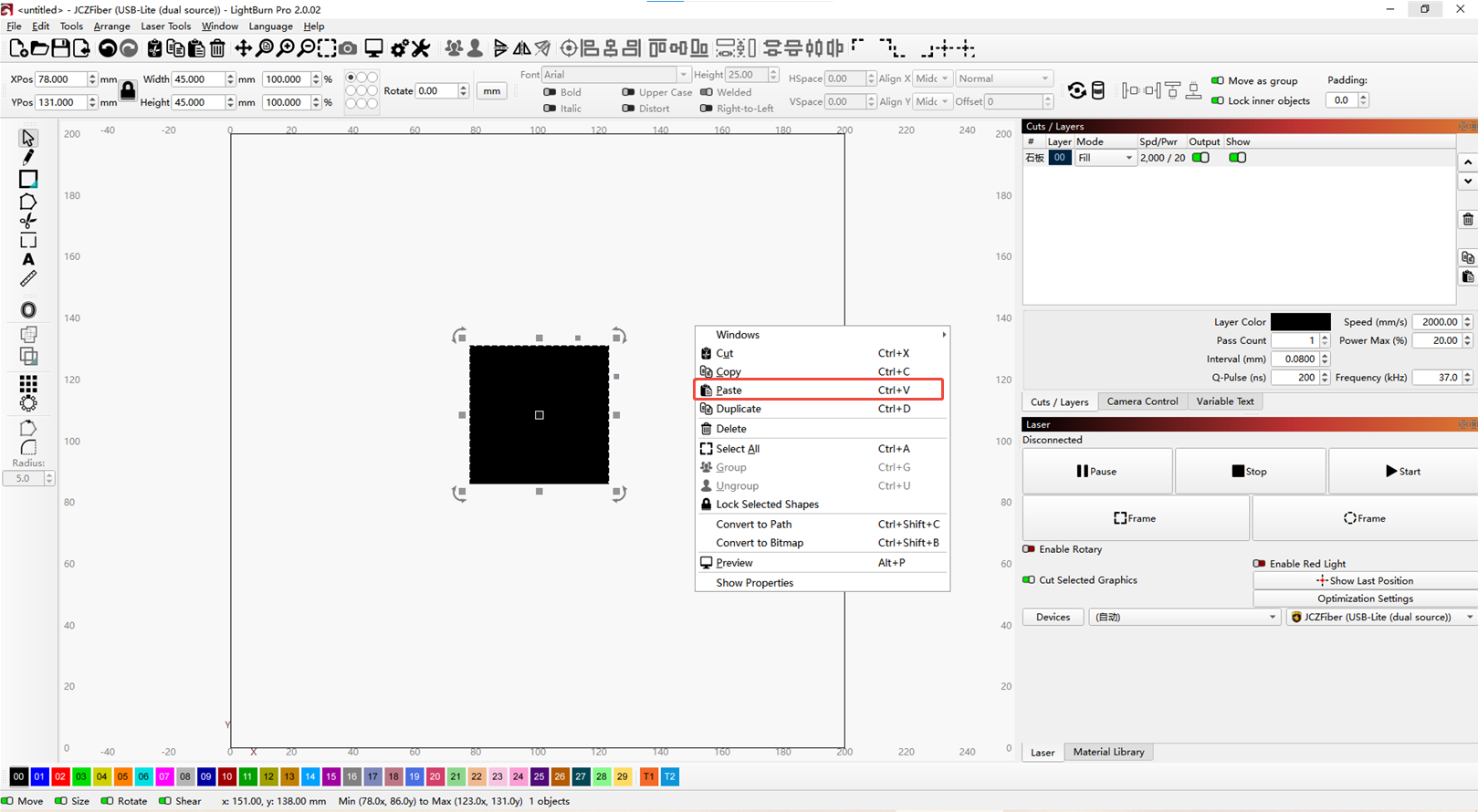This screenshot has height=812, width=1478.
Task: Click the Optimization Settings button
Action: click(x=1365, y=599)
